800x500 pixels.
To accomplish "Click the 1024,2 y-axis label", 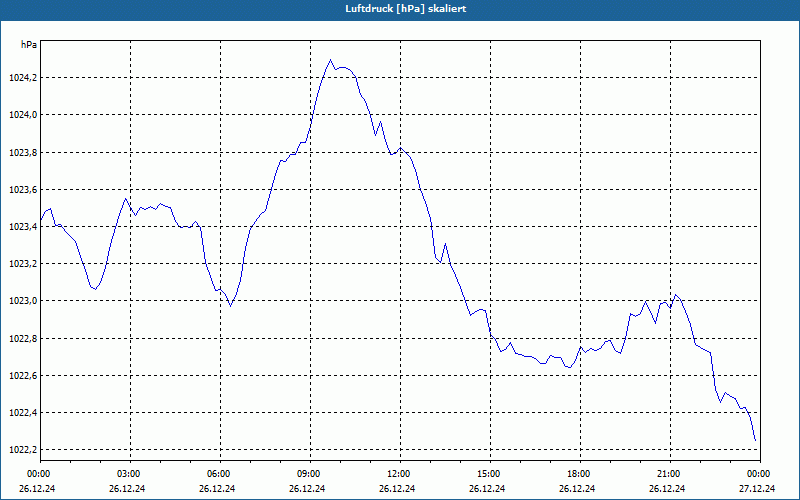I will pos(23,78).
